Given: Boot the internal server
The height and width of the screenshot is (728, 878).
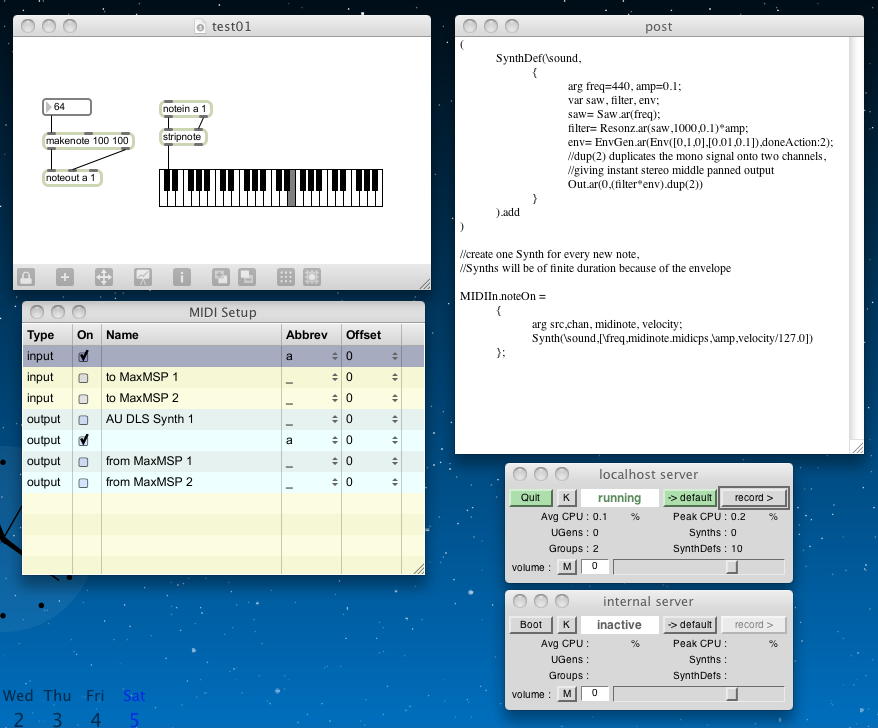Looking at the screenshot, I should coord(530,625).
